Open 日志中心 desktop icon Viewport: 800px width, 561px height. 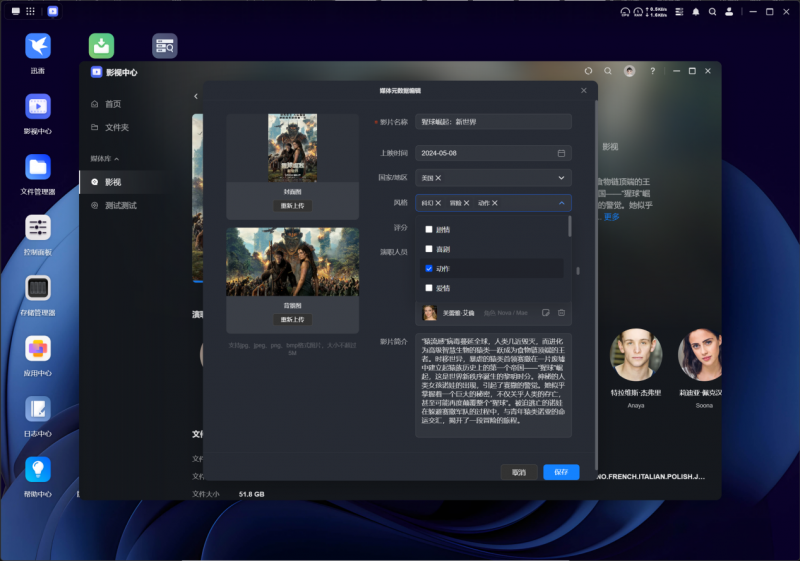(x=38, y=409)
